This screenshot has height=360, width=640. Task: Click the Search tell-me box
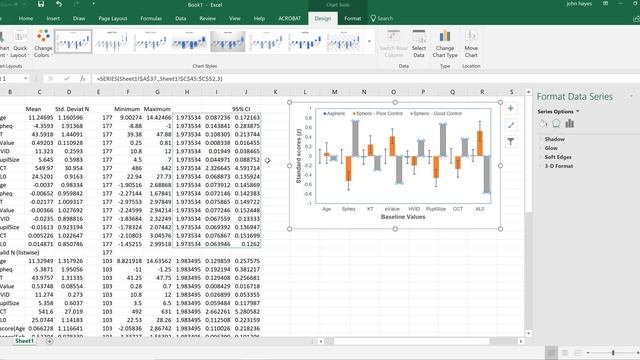tap(382, 18)
